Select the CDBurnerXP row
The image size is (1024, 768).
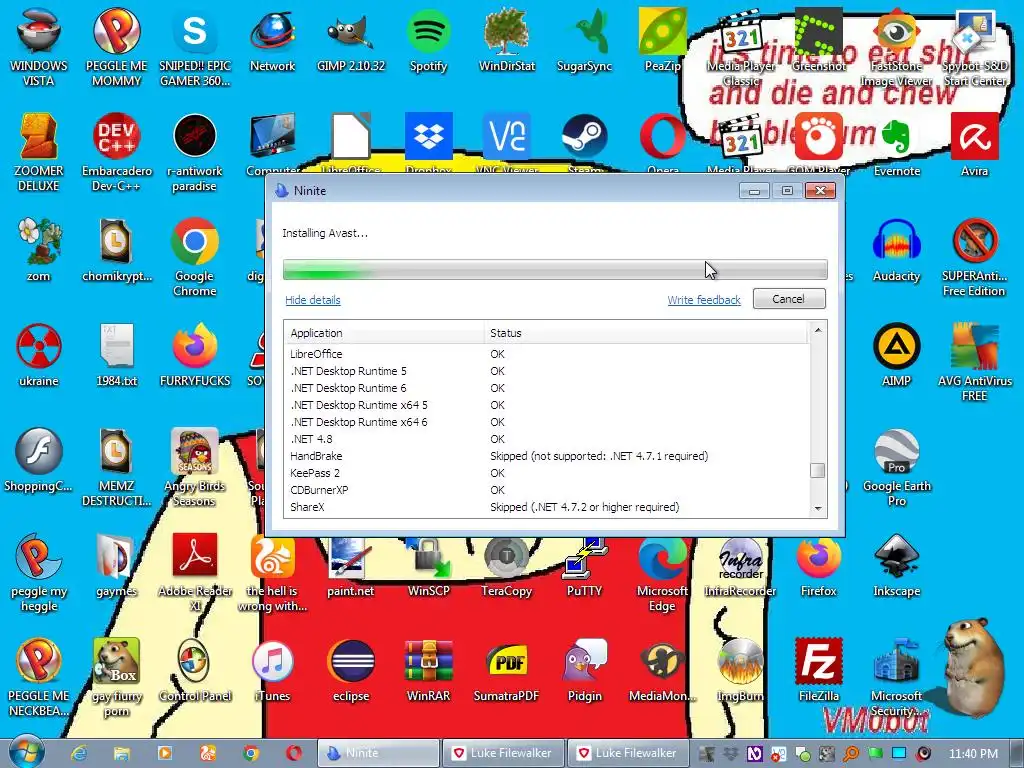547,490
